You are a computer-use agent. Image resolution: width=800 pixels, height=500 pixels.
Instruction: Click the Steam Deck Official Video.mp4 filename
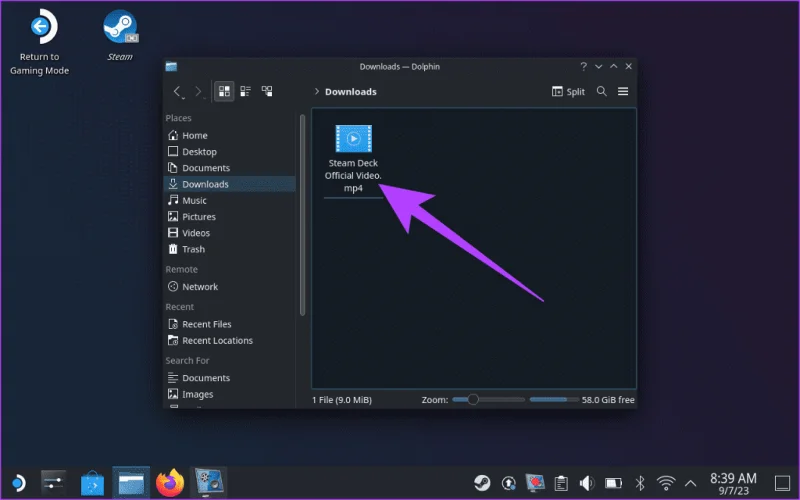(x=353, y=176)
